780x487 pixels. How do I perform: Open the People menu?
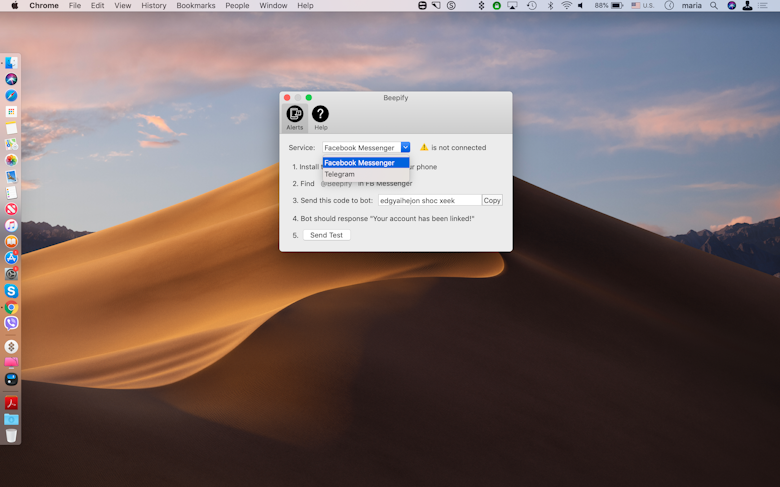(237, 5)
